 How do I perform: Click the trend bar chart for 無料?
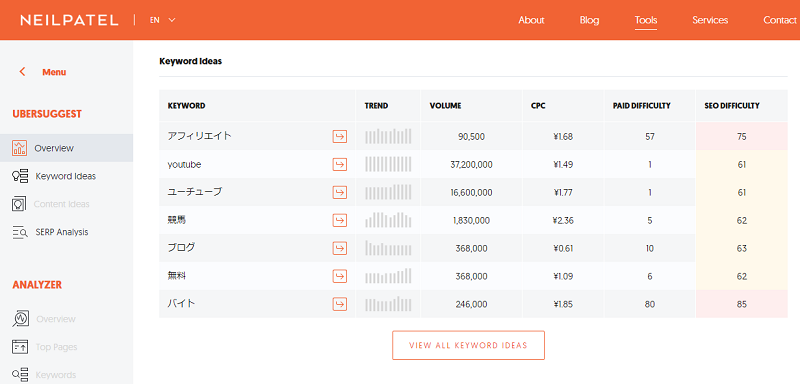[388, 276]
